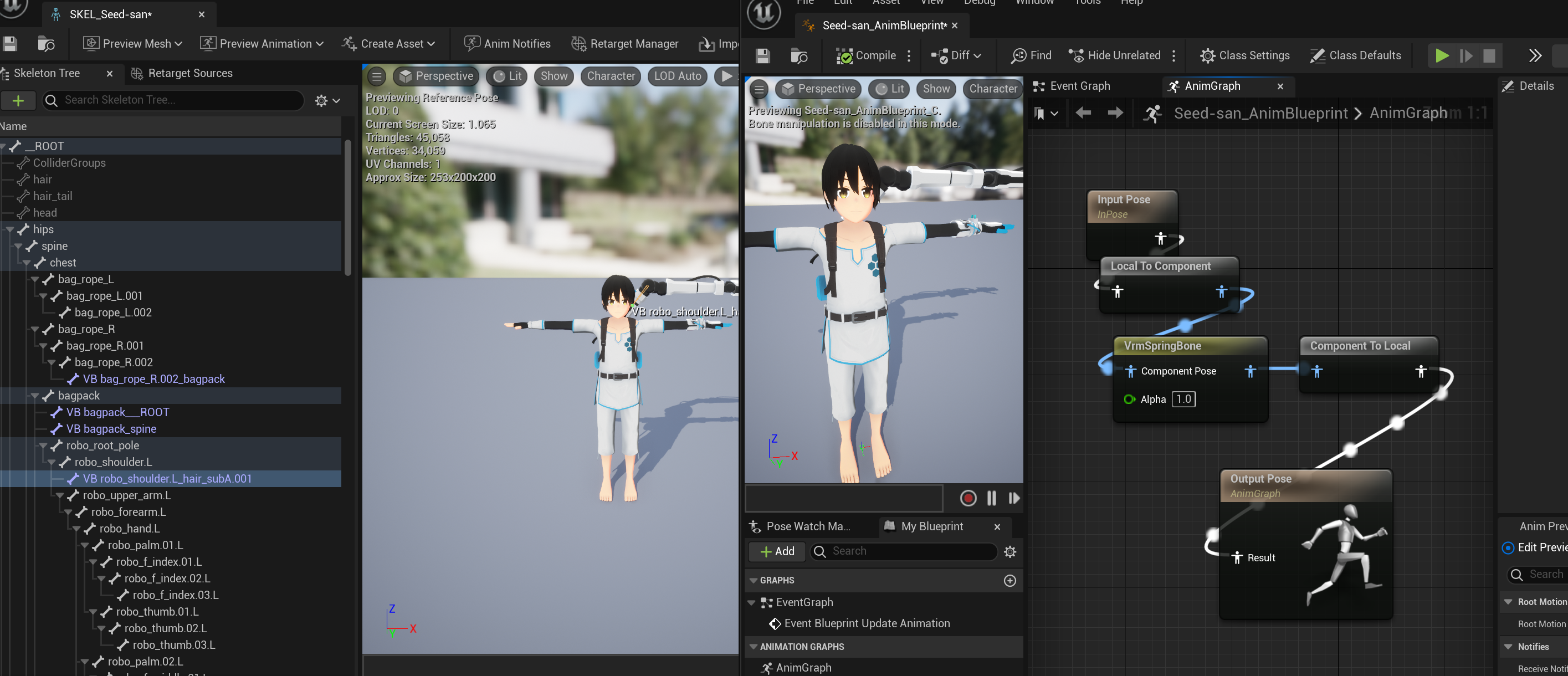
Task: Click back navigation arrow in AnimGraph
Action: [1083, 113]
